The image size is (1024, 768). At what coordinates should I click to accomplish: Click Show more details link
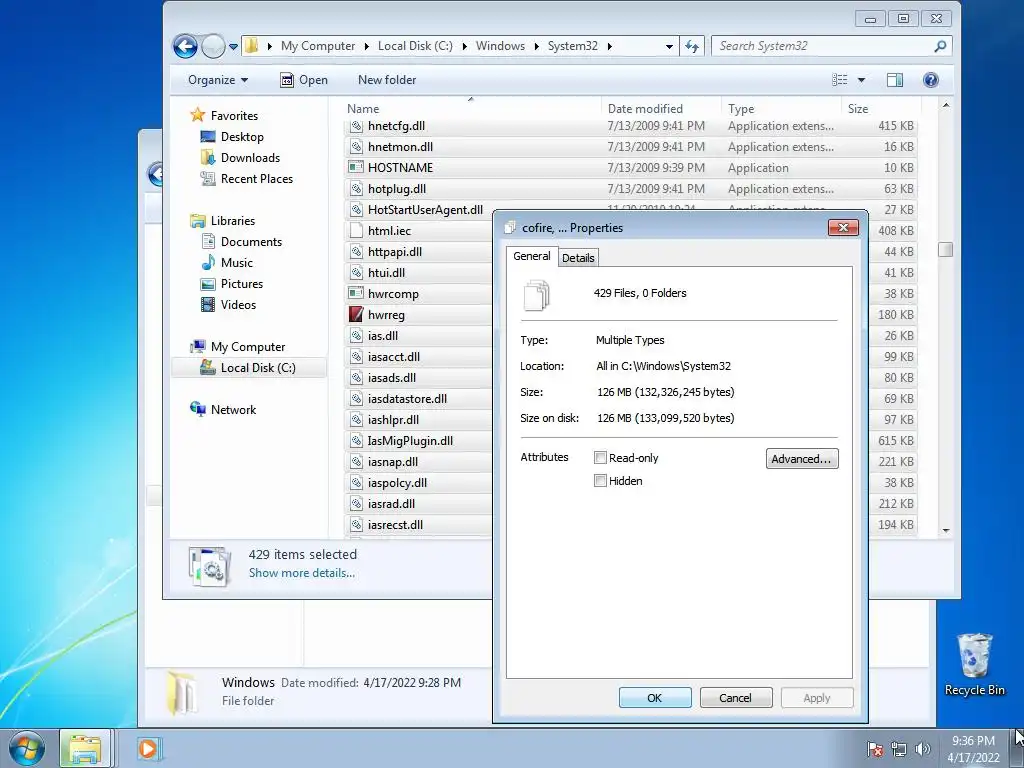click(302, 573)
